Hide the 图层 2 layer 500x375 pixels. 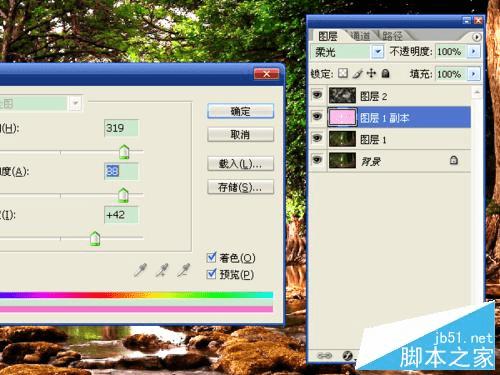click(x=317, y=95)
